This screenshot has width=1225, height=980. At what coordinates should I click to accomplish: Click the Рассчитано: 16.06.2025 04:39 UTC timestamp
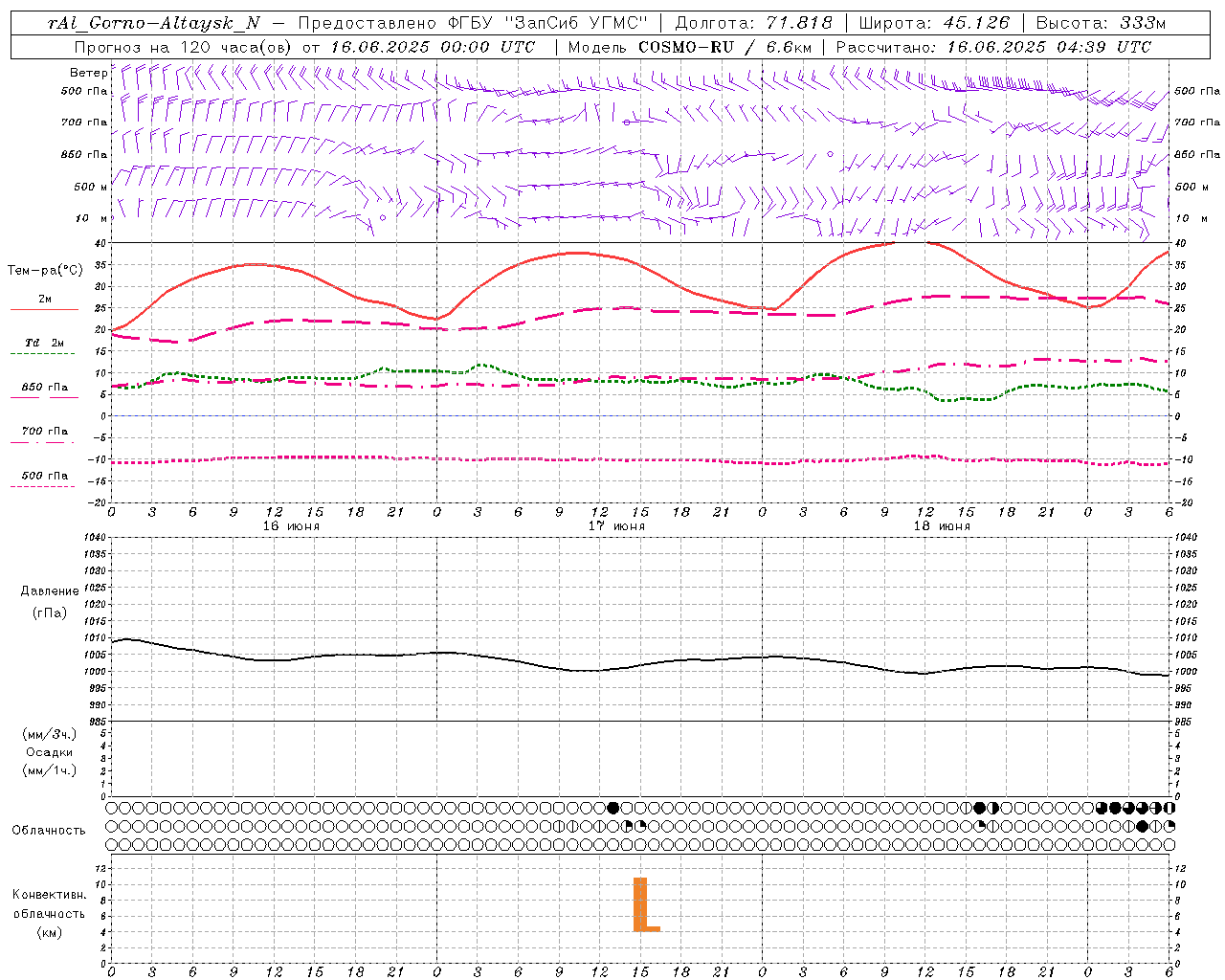[993, 47]
